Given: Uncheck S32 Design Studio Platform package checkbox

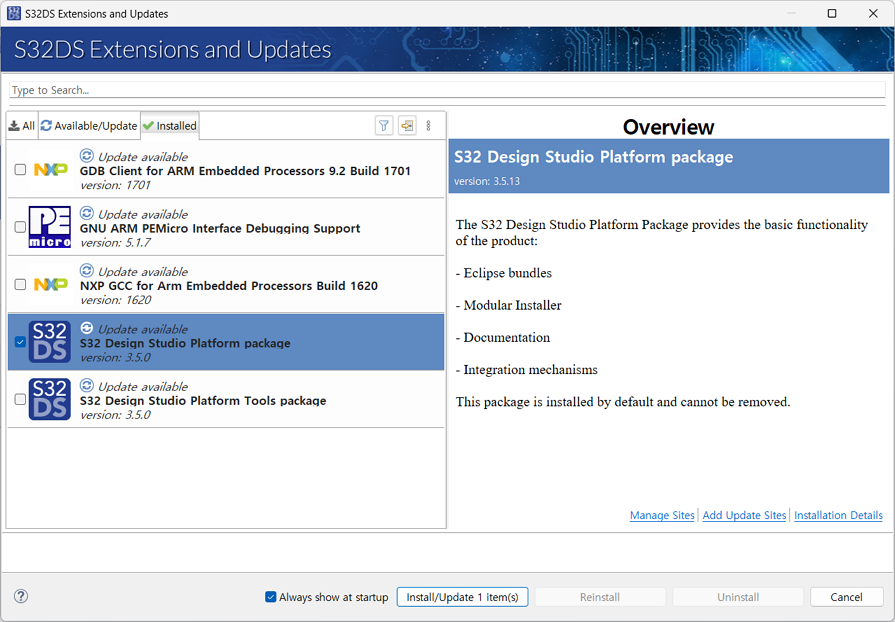Looking at the screenshot, I should coord(20,342).
